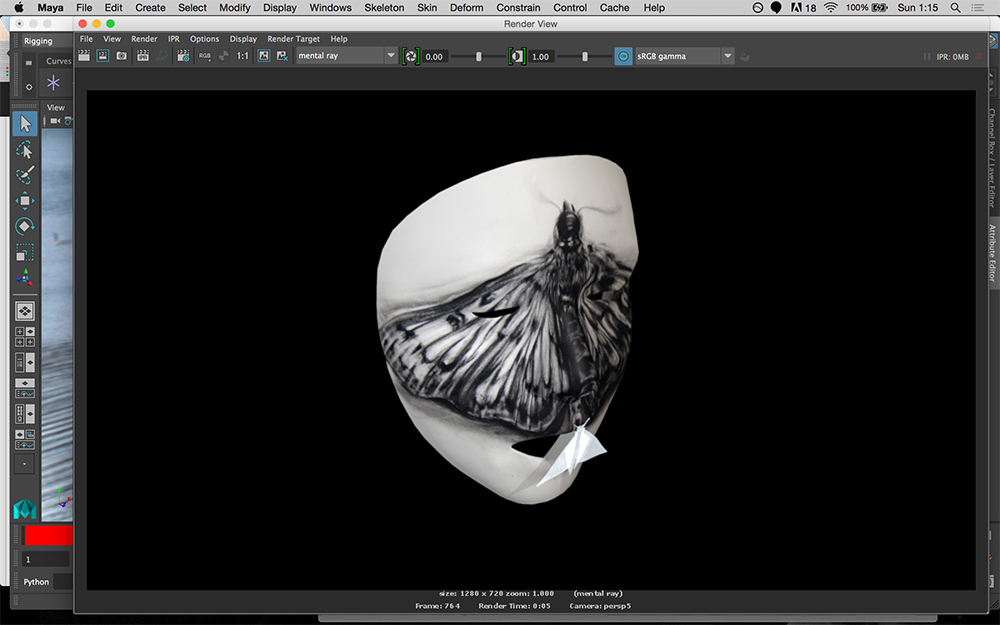Click the gamma value field showing 1.00

tap(541, 57)
